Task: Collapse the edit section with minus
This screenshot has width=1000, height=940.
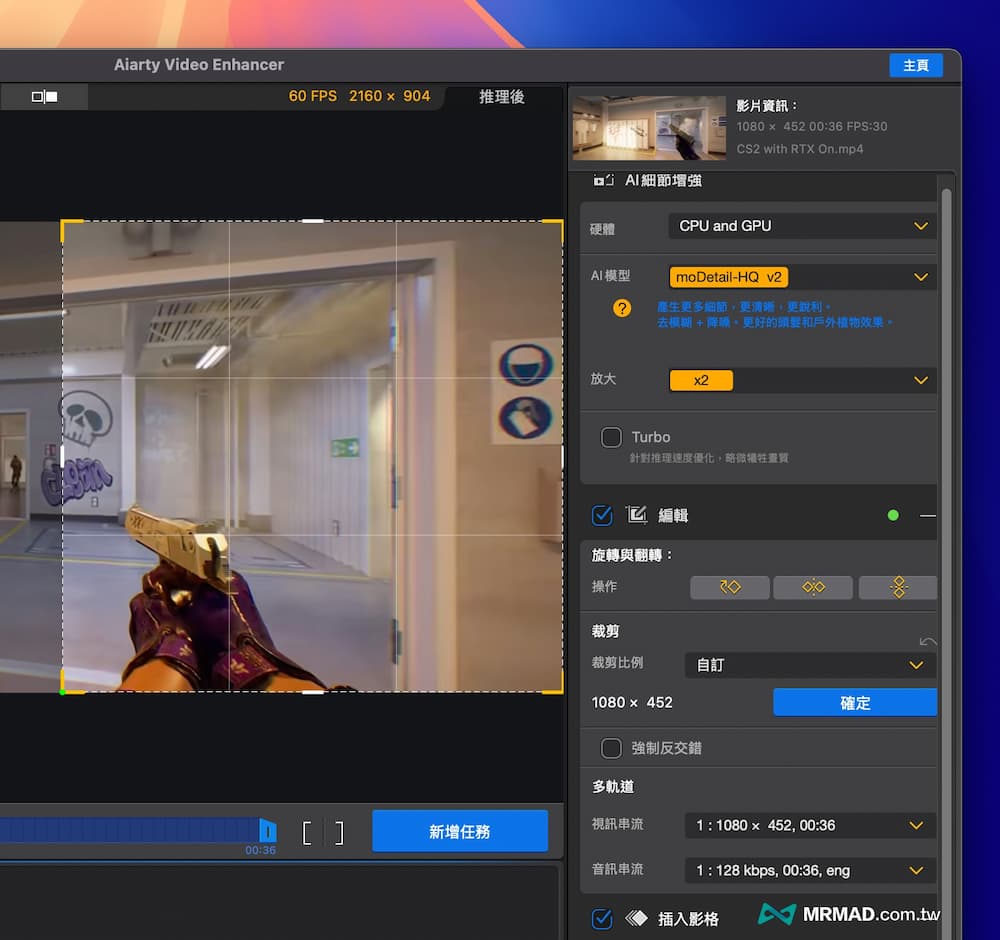Action: pos(928,515)
